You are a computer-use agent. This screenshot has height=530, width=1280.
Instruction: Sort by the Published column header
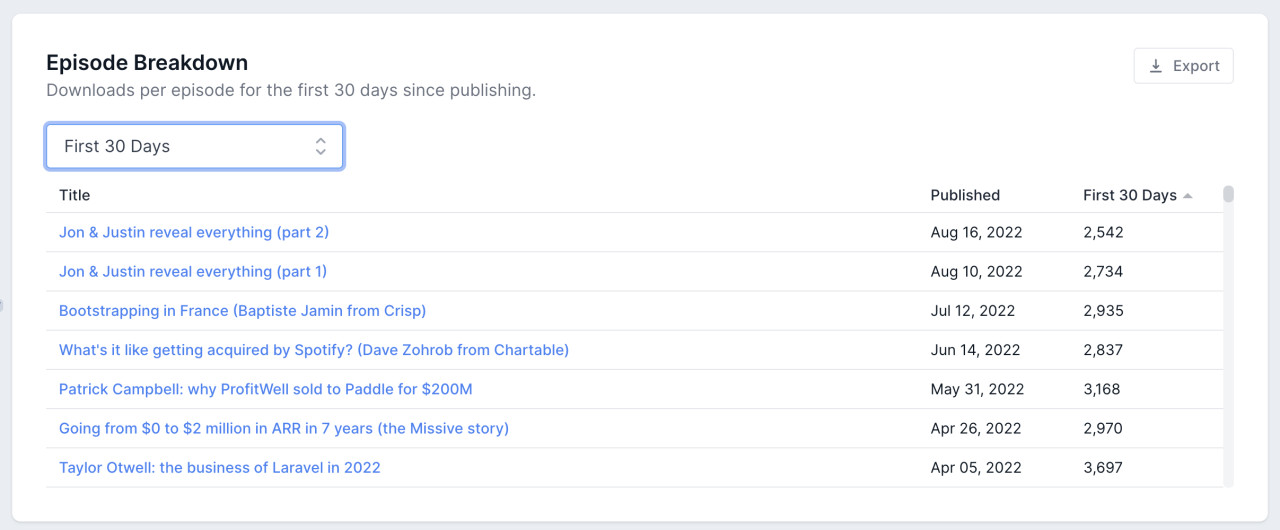click(965, 195)
